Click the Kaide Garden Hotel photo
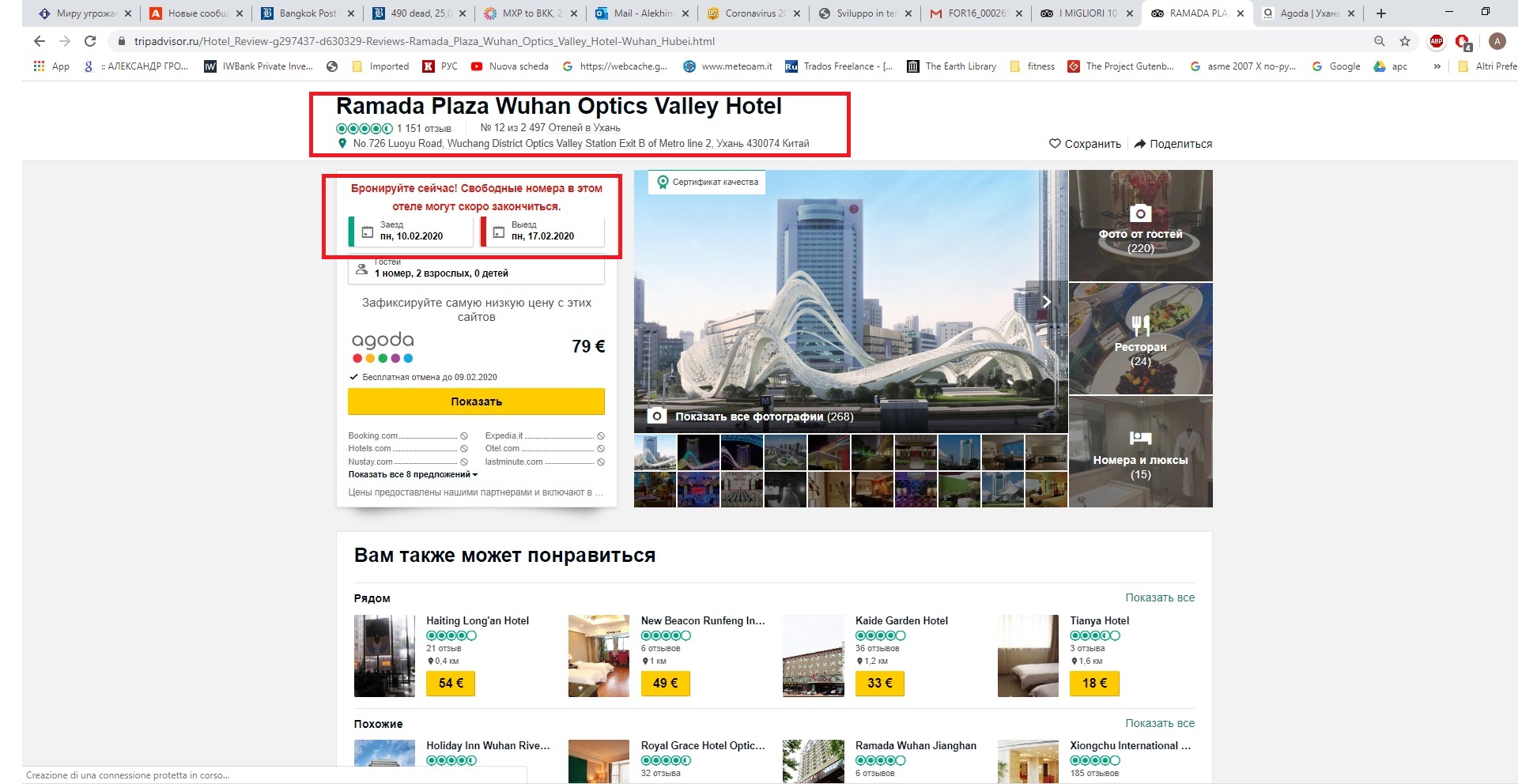 [813, 656]
